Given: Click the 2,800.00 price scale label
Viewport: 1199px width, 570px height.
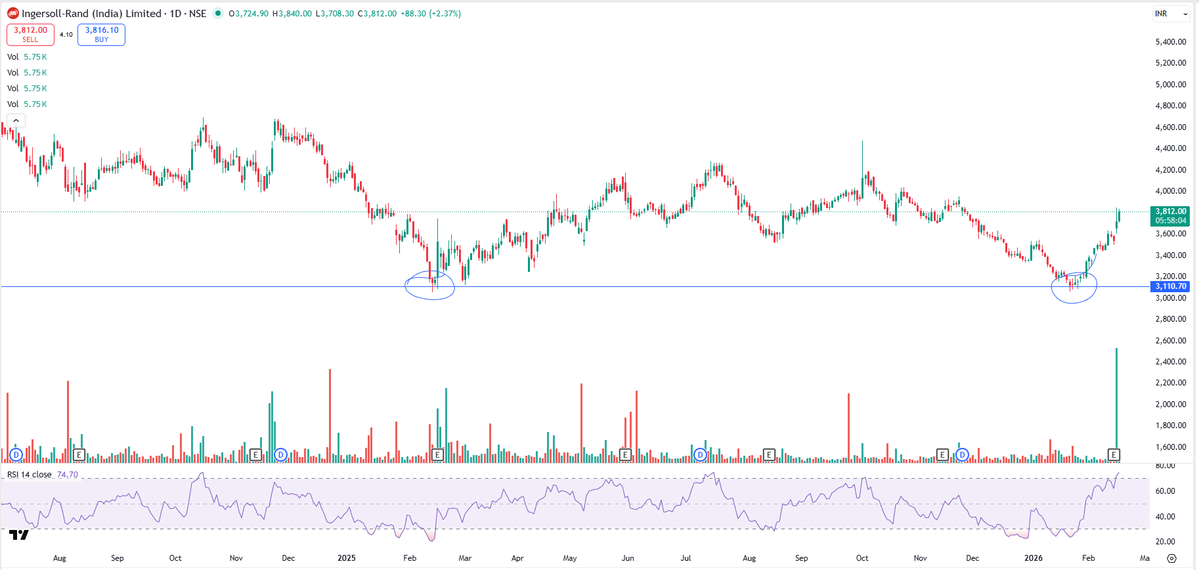Looking at the screenshot, I should coord(1170,319).
